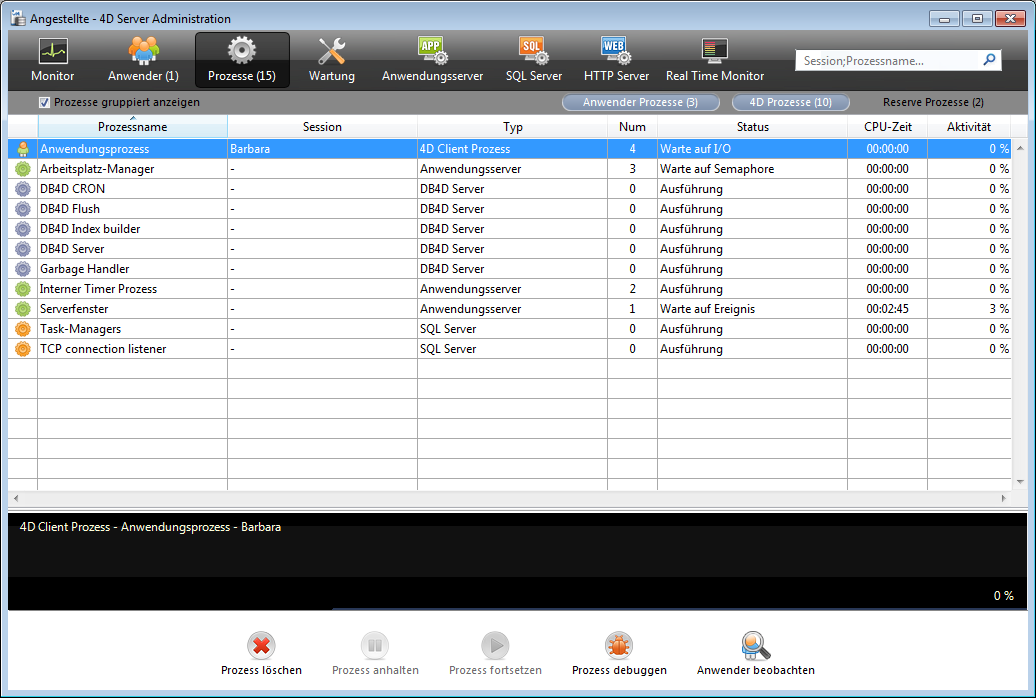Open the Real Time Monitor page
Screen dimensions: 1036x698
tap(714, 51)
